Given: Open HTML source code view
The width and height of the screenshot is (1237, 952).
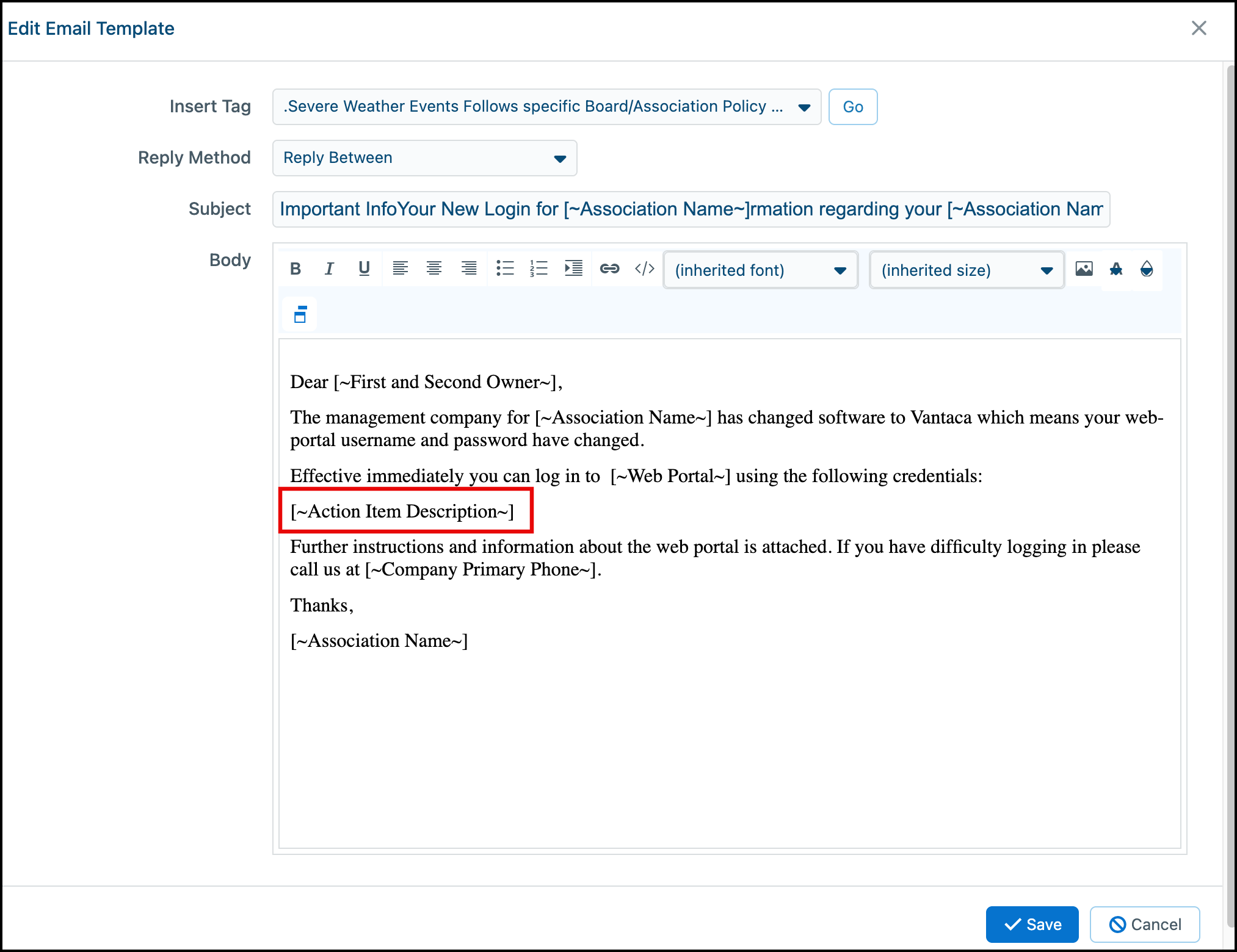Looking at the screenshot, I should point(644,269).
